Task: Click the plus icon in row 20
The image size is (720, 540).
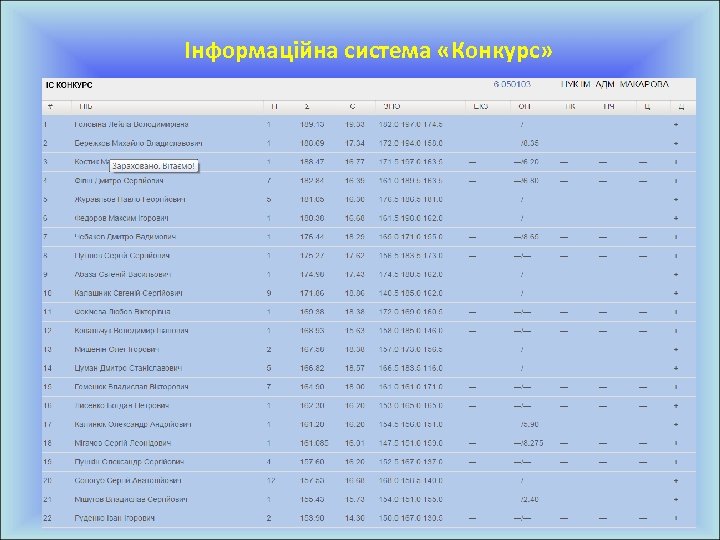Action: click(676, 481)
